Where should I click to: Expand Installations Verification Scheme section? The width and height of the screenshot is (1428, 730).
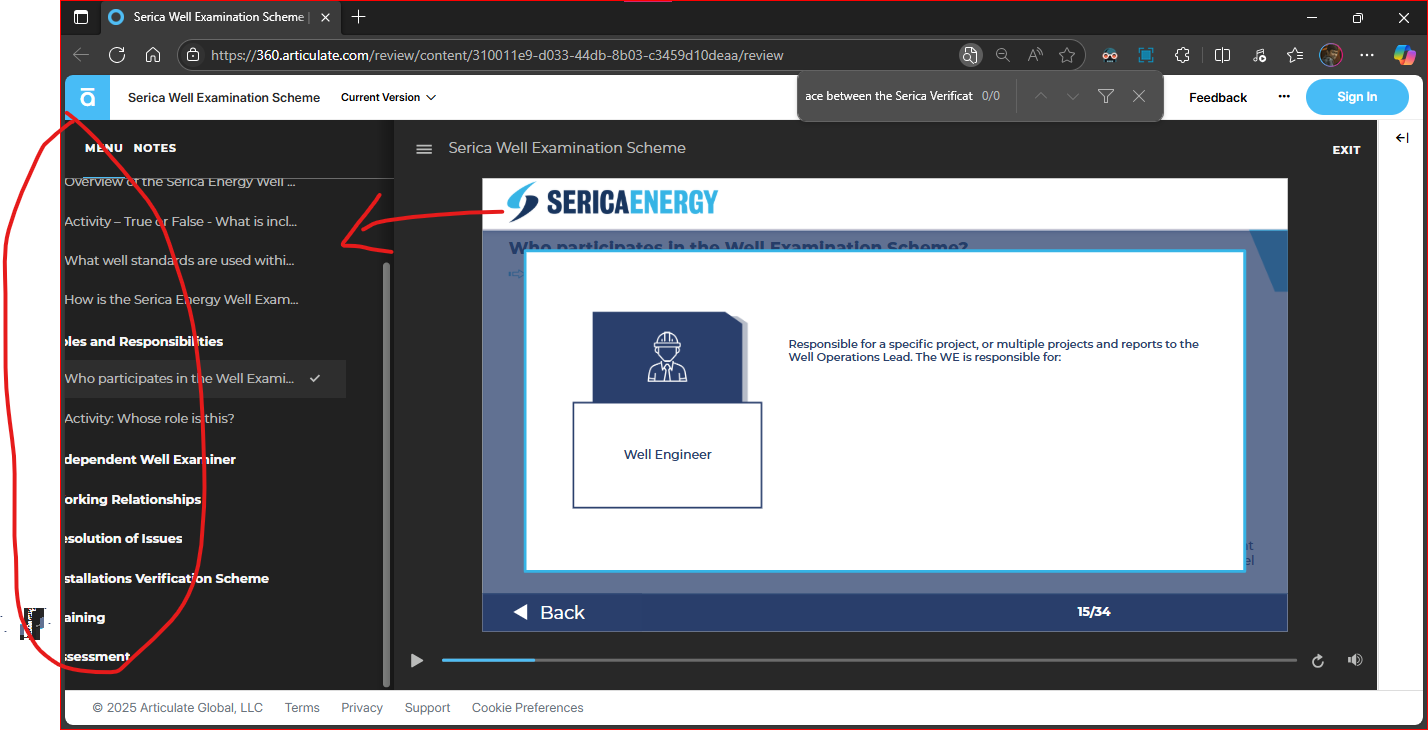pos(166,578)
